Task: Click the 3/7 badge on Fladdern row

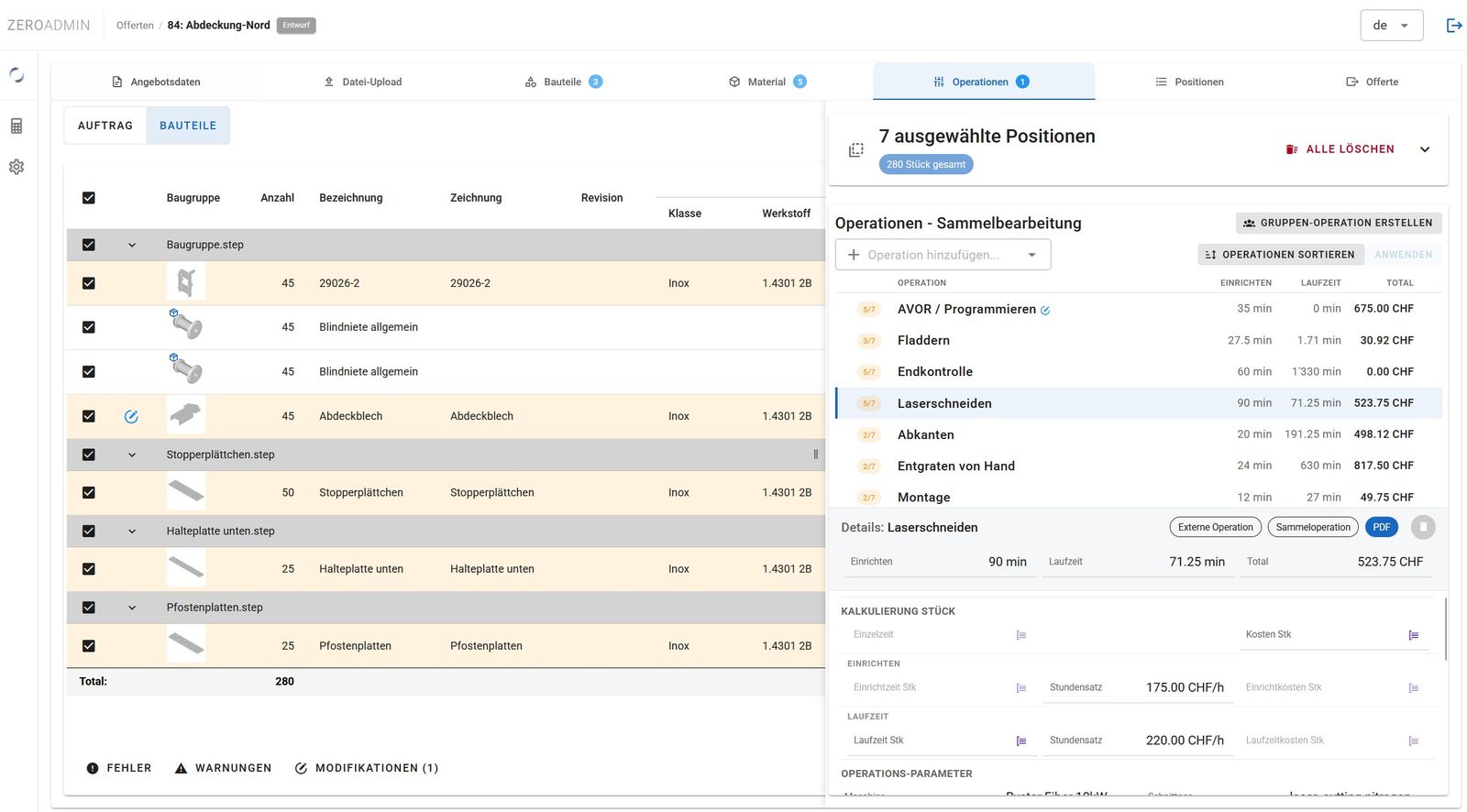Action: (869, 341)
